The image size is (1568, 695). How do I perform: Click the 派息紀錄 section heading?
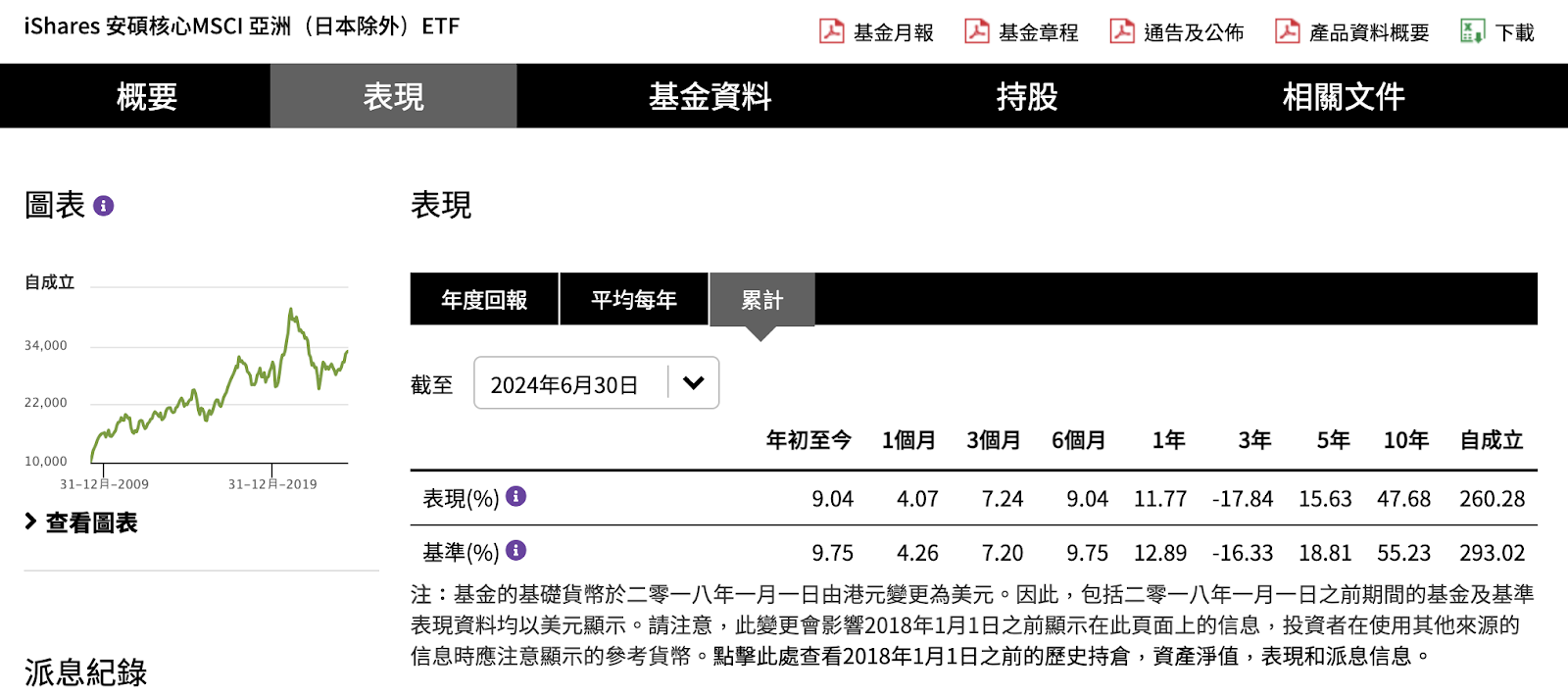(85, 672)
